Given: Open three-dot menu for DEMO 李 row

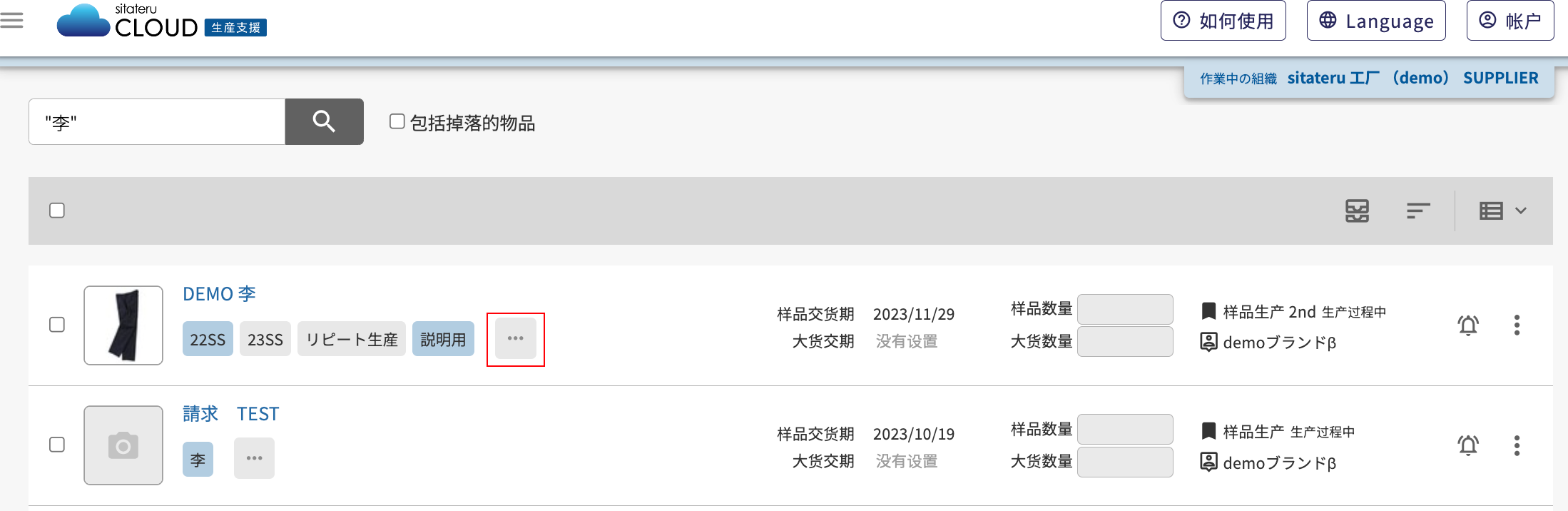Looking at the screenshot, I should pyautogui.click(x=1517, y=325).
